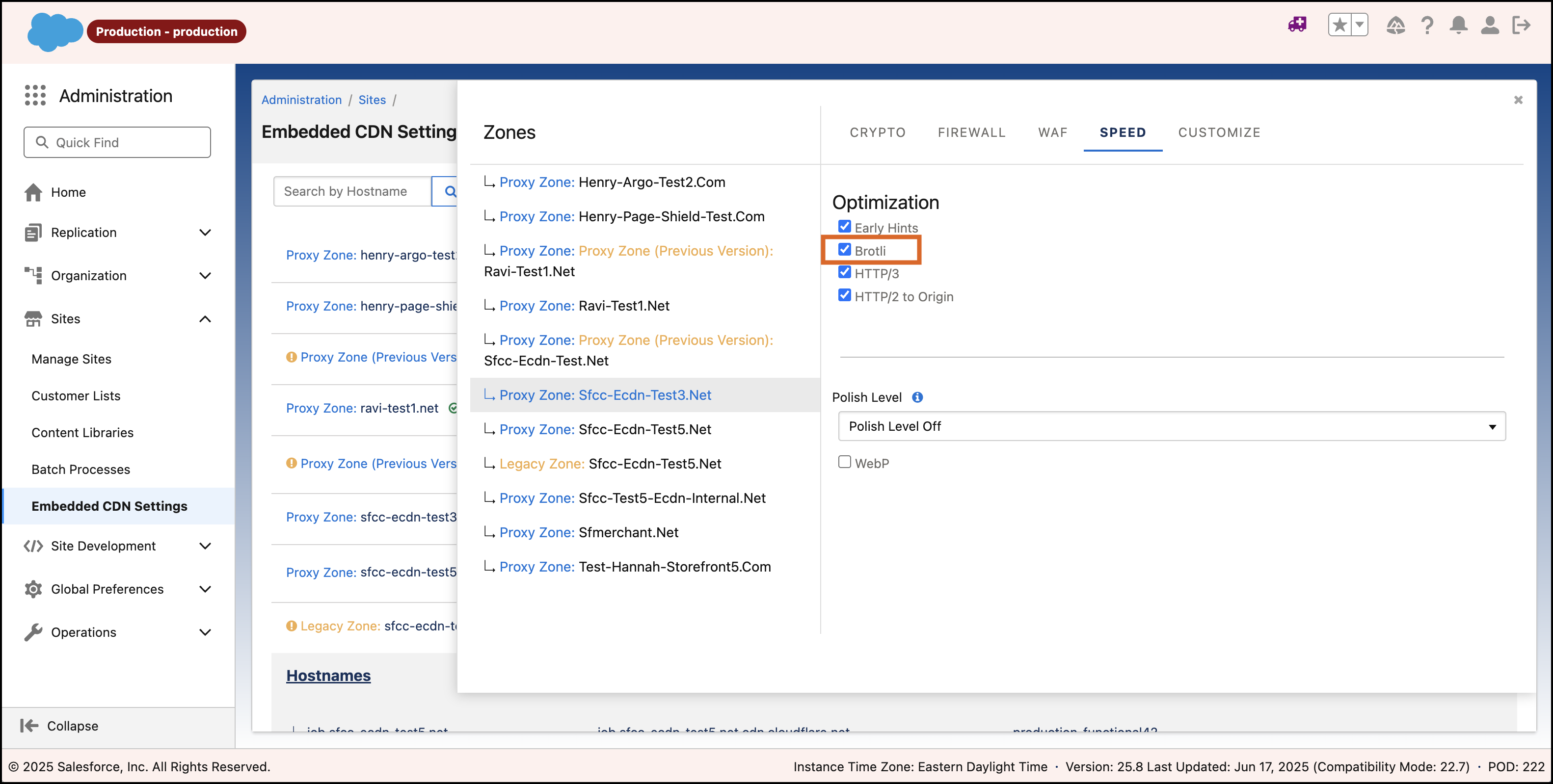The width and height of the screenshot is (1553, 784).
Task: Click the Salesforce cloud logo
Action: (54, 31)
